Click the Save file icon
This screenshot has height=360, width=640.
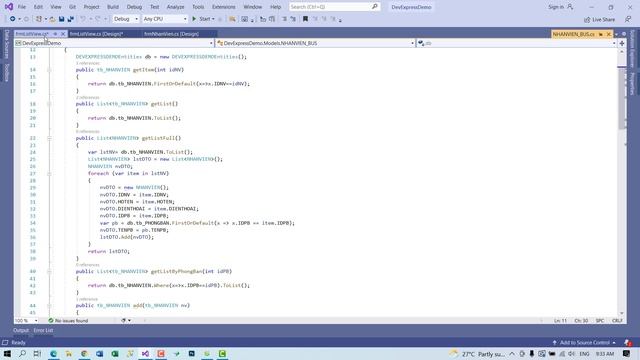(61, 19)
